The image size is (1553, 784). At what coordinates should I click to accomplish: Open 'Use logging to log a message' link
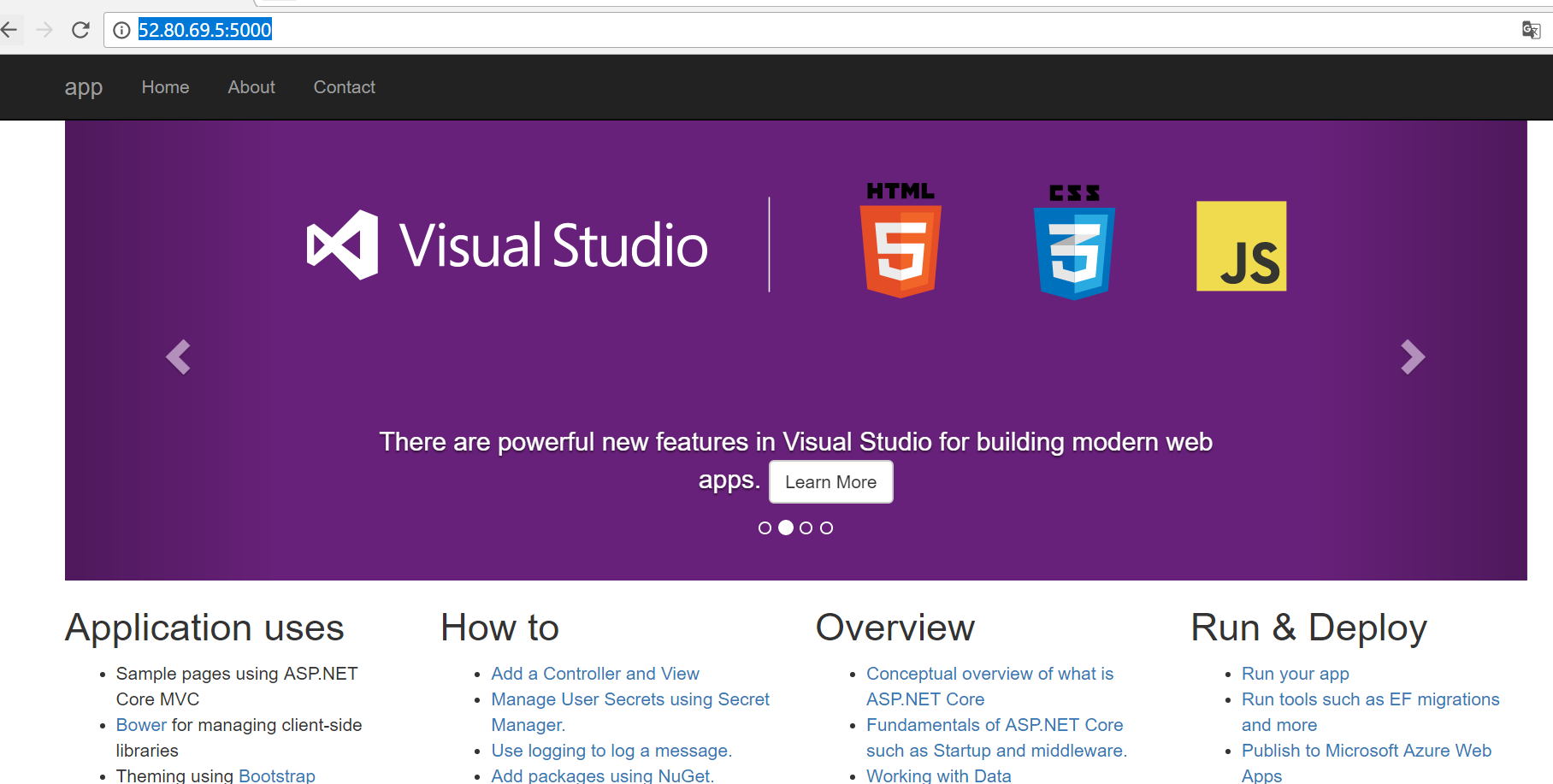(x=611, y=751)
